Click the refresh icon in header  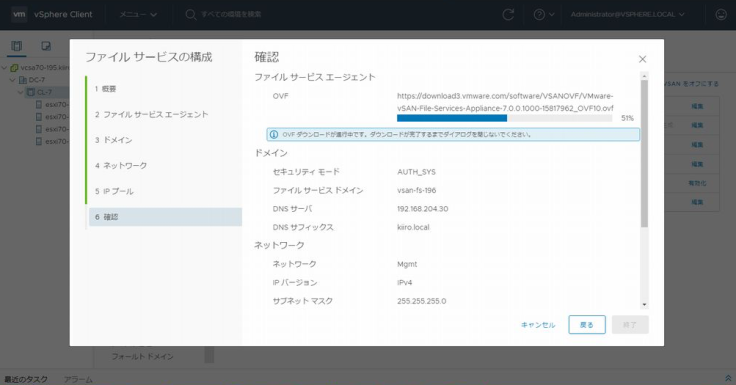coord(508,15)
